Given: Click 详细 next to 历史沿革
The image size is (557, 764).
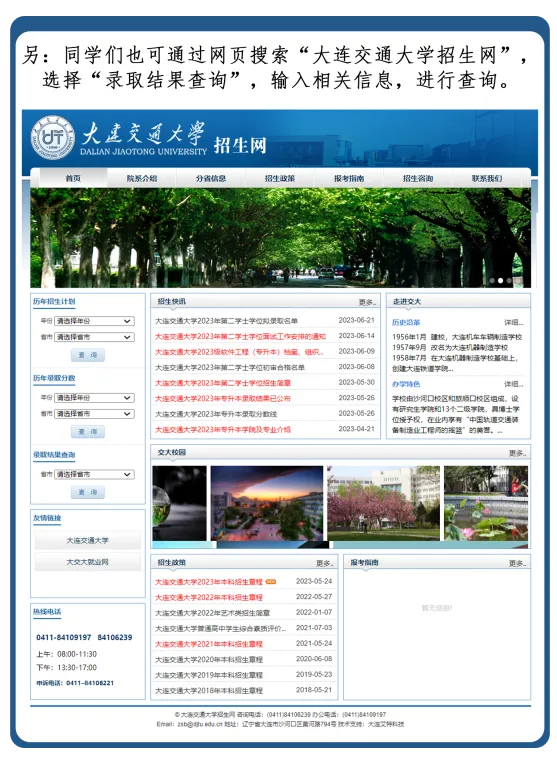Looking at the screenshot, I should pos(514,323).
